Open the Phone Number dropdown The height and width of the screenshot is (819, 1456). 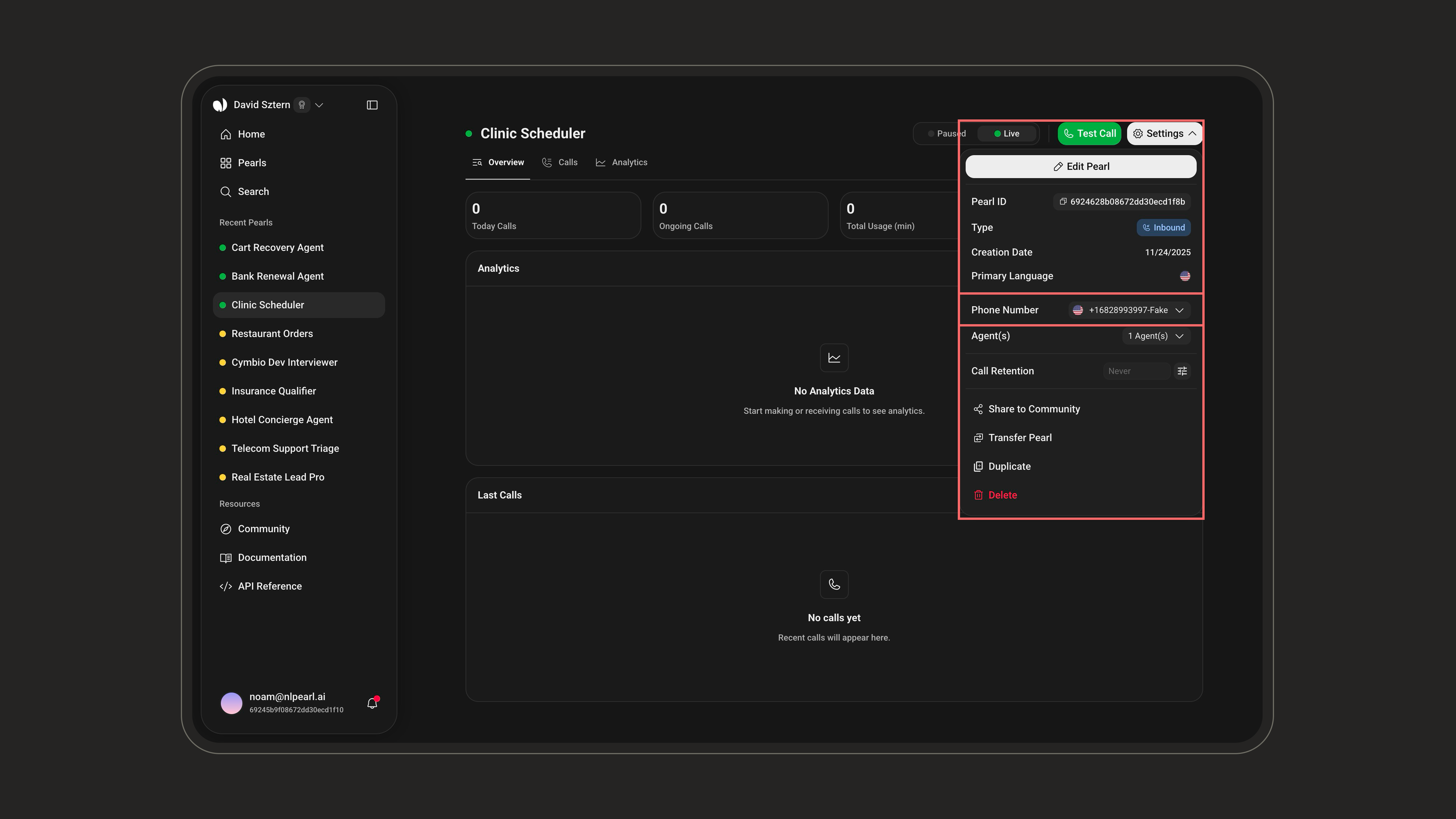click(1129, 310)
